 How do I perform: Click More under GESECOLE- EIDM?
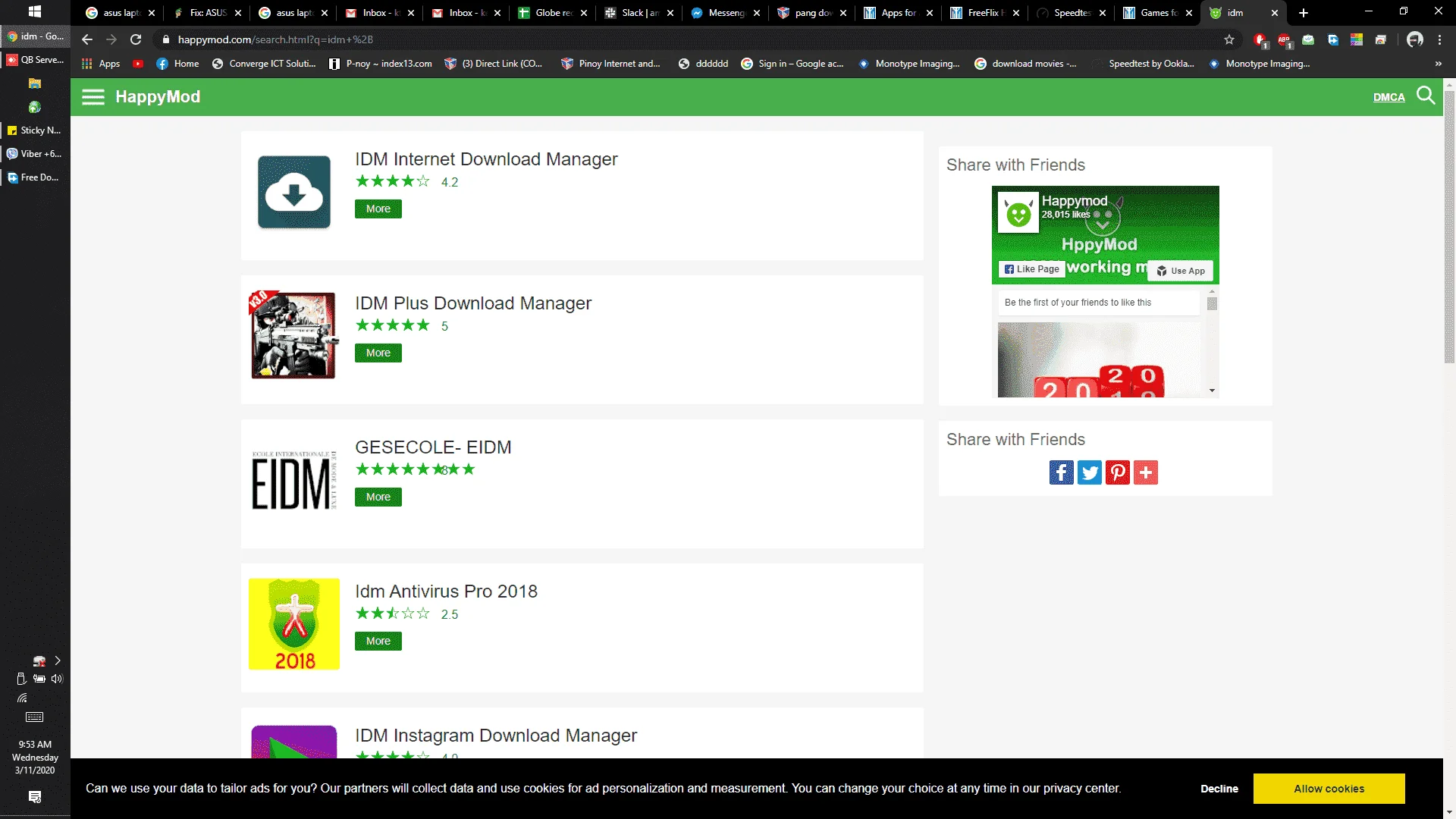click(x=378, y=497)
